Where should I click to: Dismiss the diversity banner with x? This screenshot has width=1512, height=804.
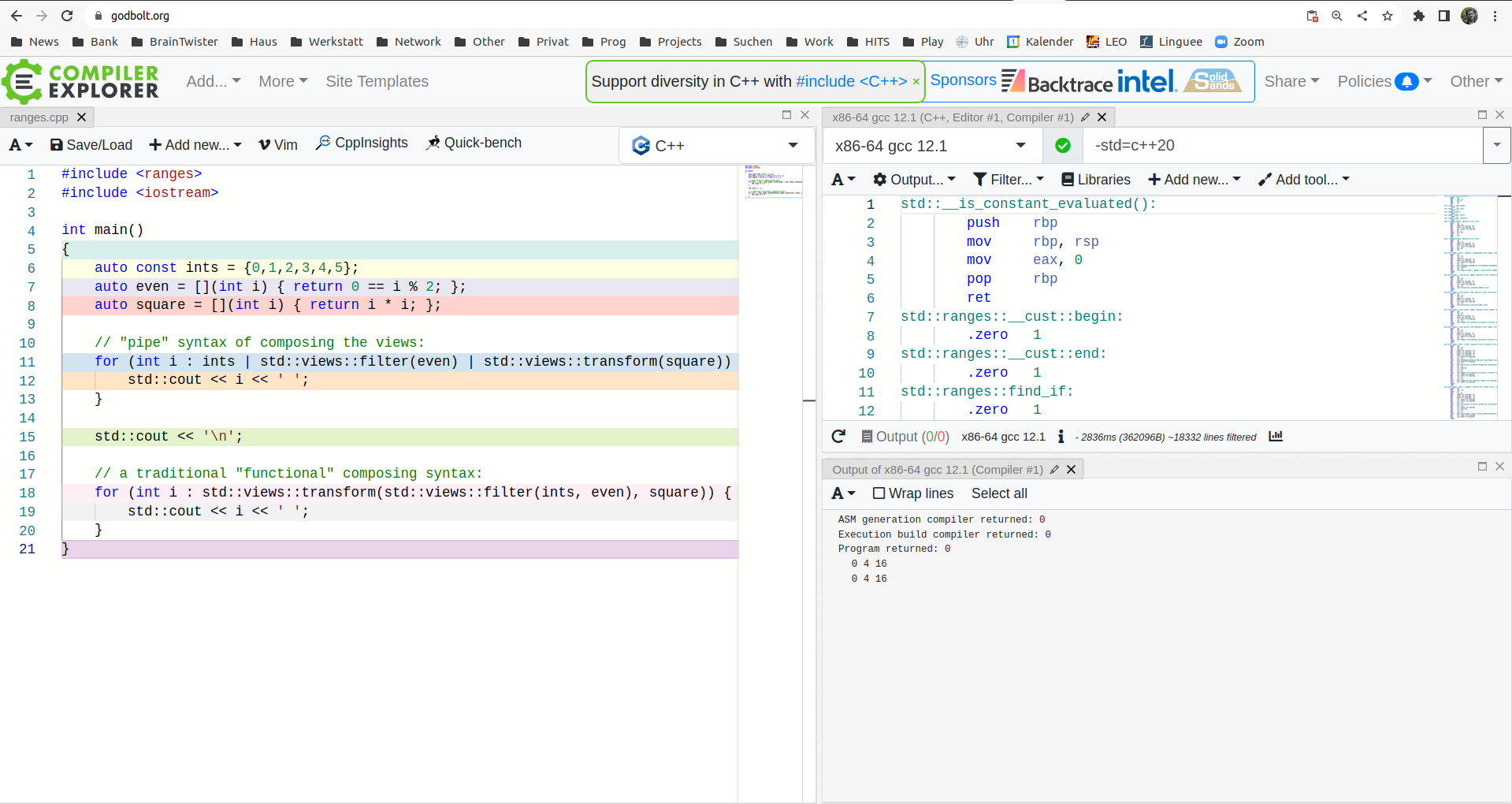click(916, 82)
